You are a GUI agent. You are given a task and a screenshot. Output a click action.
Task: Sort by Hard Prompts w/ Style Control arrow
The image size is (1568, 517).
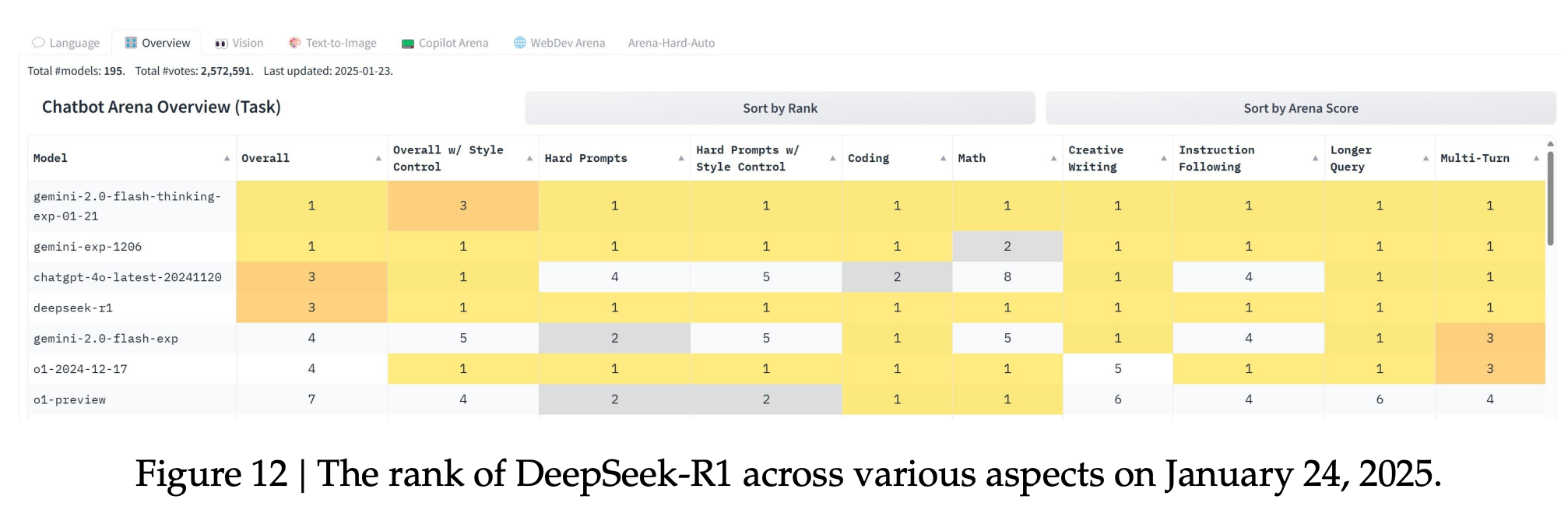tap(832, 158)
